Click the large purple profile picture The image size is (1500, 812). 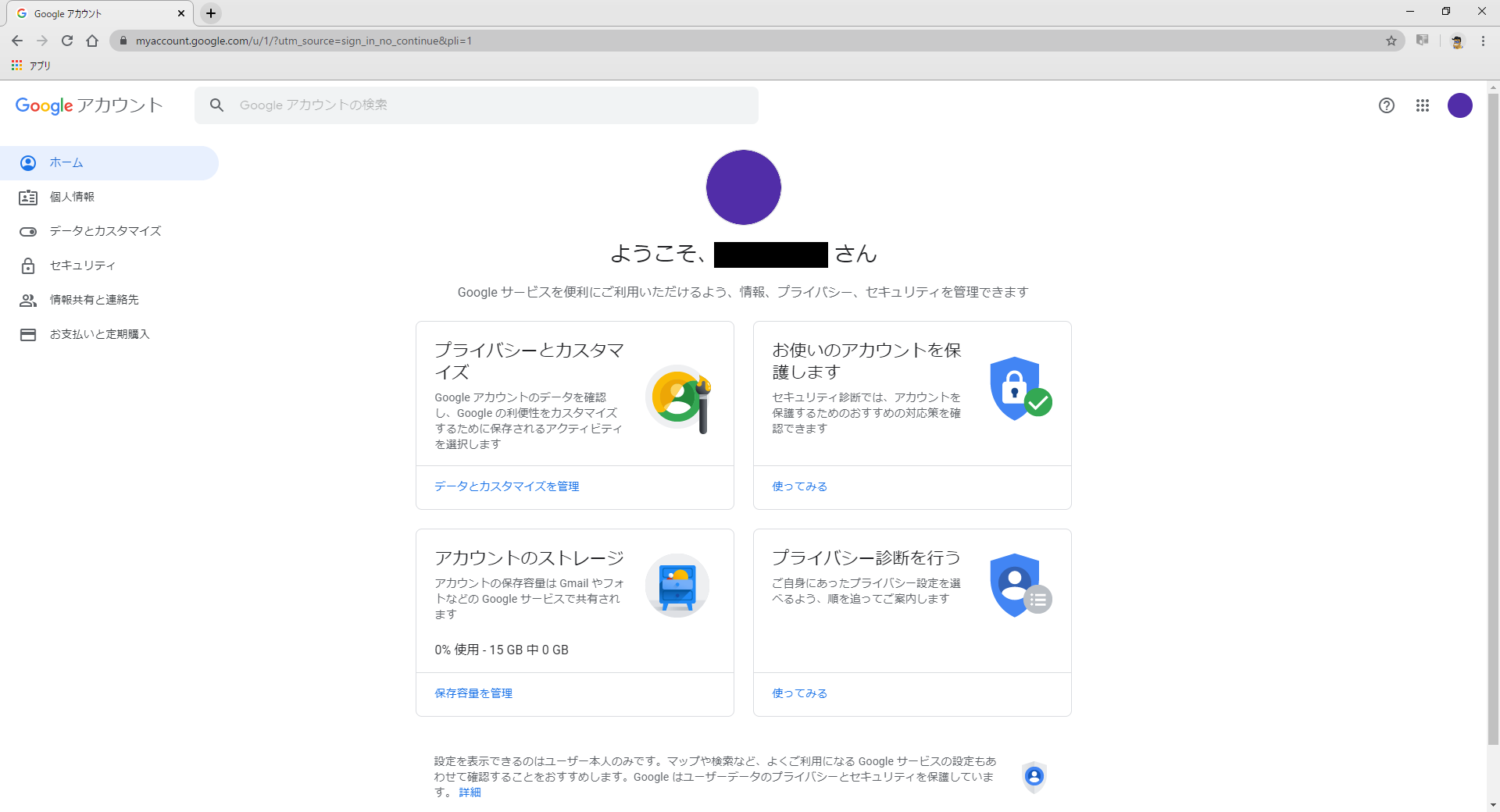pyautogui.click(x=744, y=187)
